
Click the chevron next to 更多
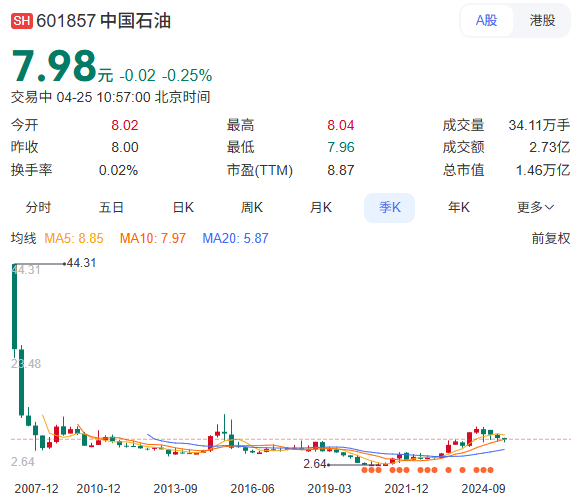point(549,207)
